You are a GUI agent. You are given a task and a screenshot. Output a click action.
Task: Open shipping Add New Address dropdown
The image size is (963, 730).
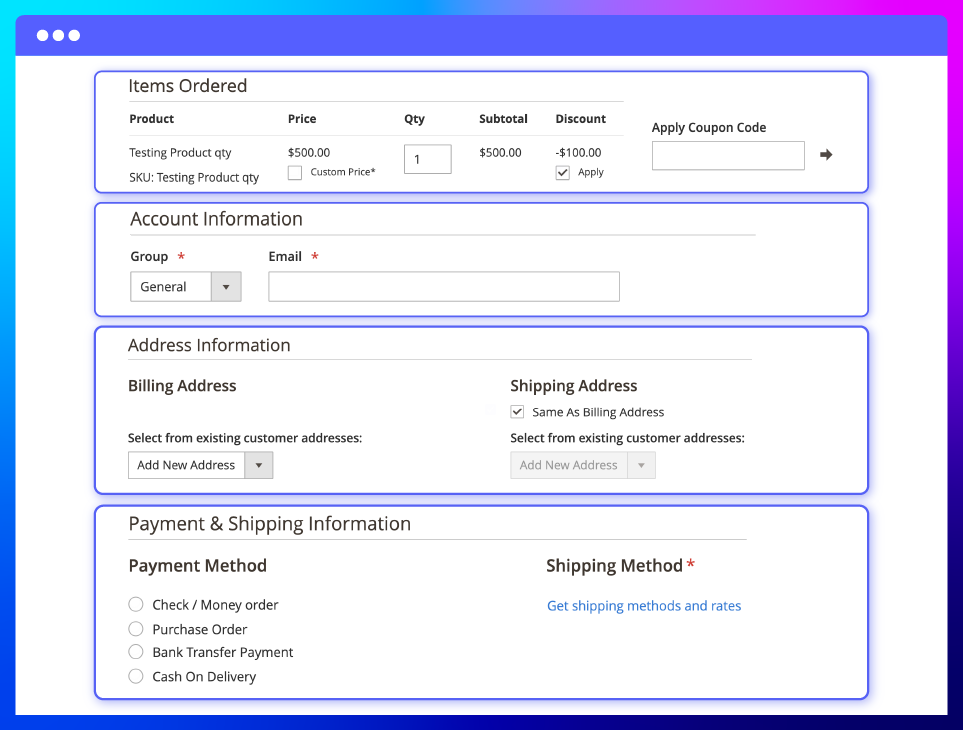[582, 465]
